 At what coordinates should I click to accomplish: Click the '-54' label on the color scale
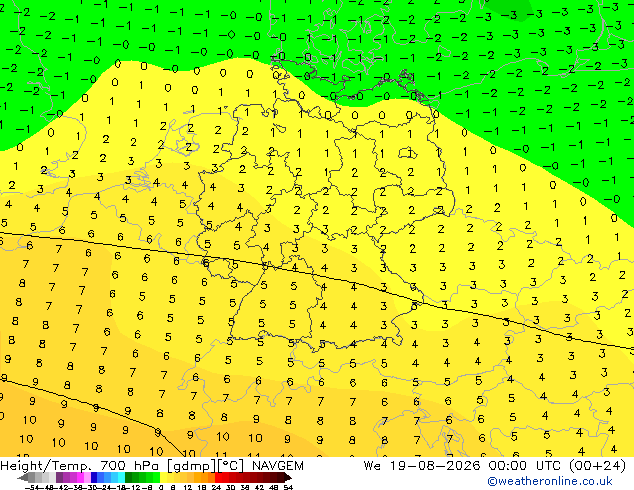click(32, 487)
